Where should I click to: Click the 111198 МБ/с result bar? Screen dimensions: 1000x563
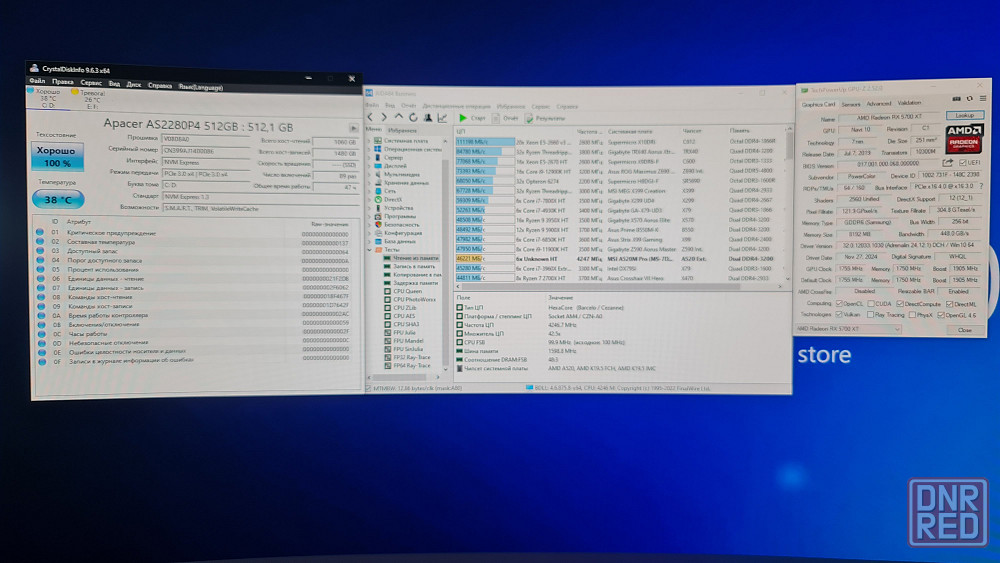[485, 142]
